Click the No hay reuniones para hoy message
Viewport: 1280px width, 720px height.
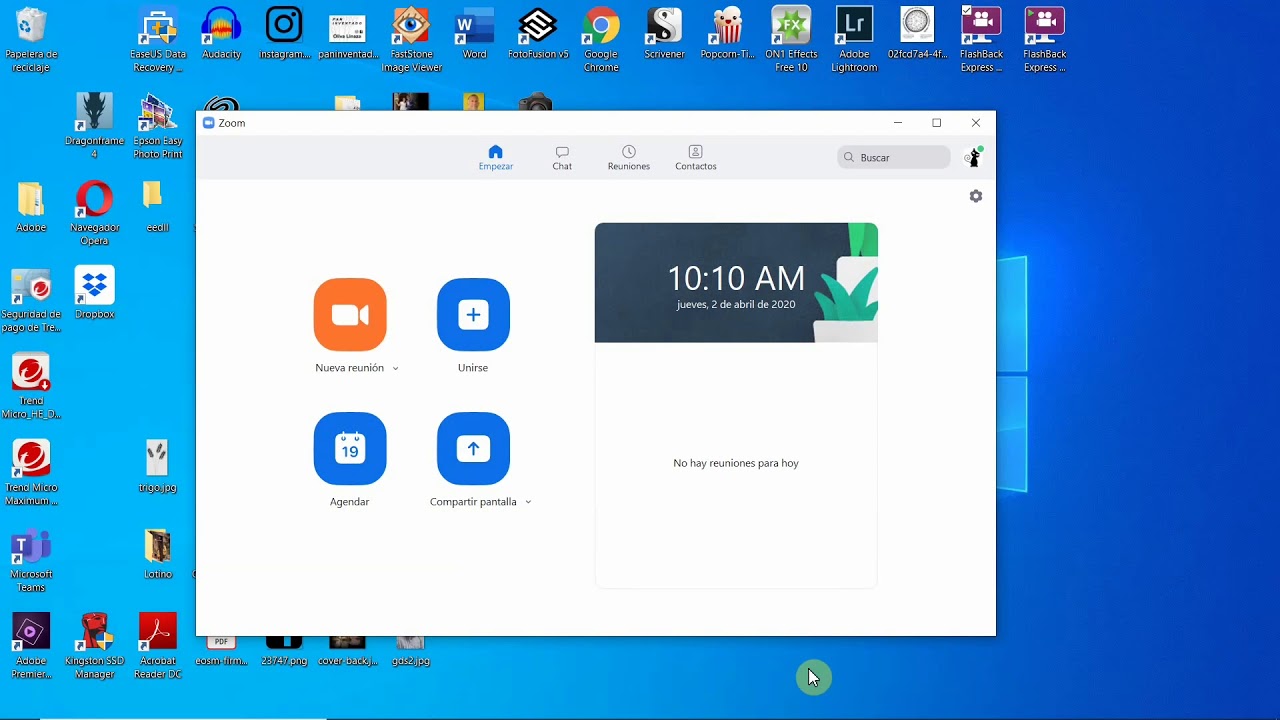pos(736,463)
